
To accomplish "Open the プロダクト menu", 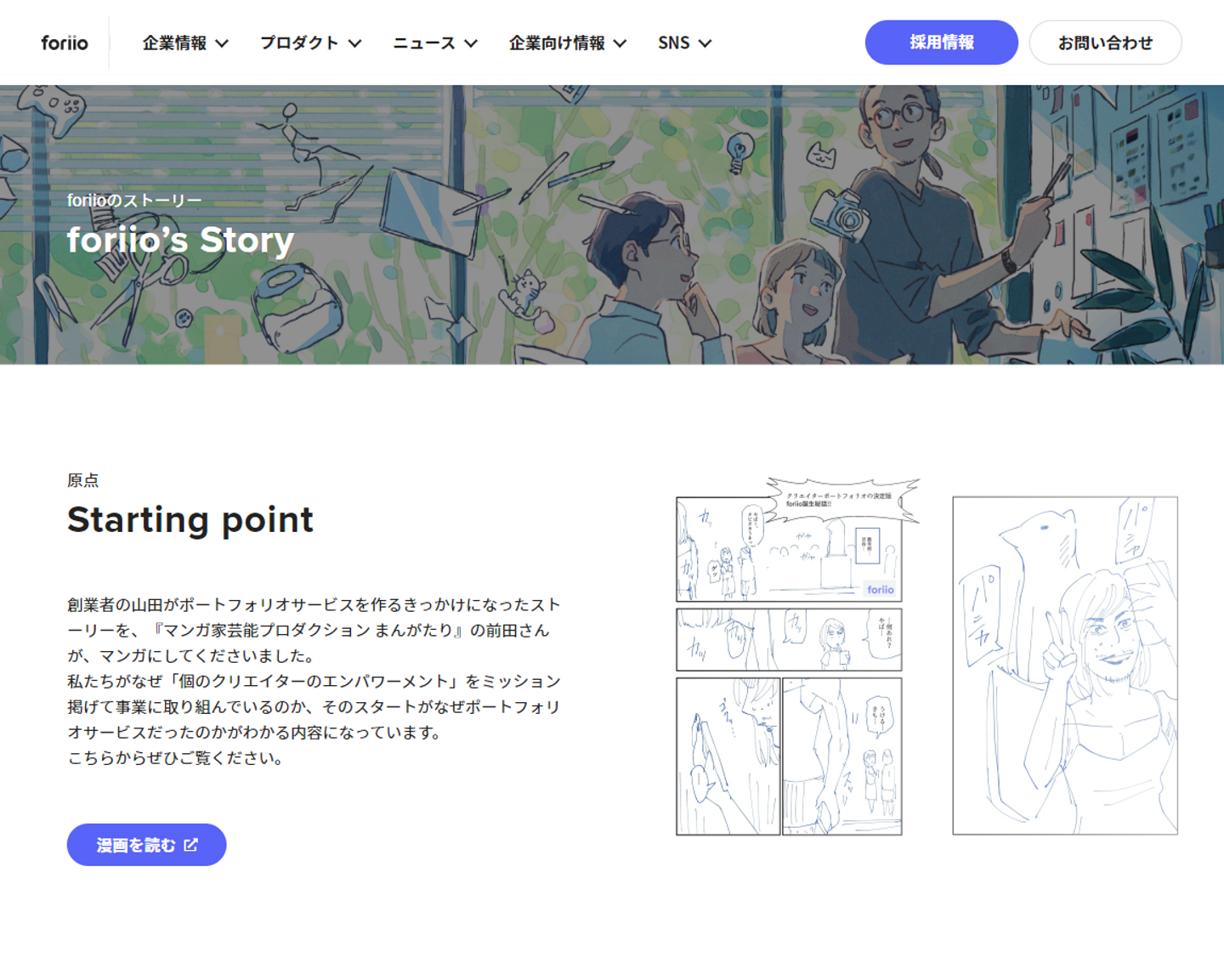I will tap(299, 42).
